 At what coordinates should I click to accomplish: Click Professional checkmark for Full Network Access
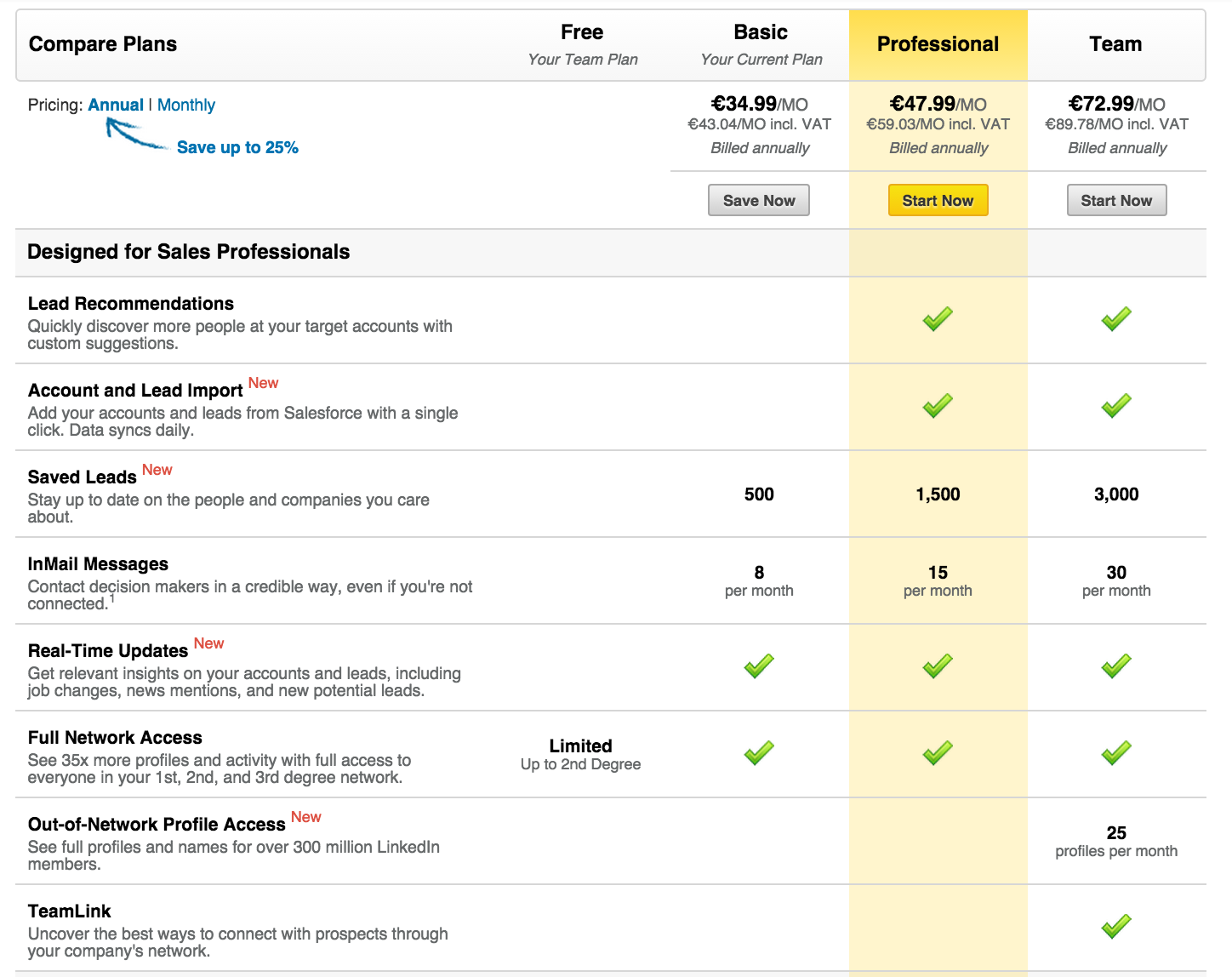tap(938, 753)
